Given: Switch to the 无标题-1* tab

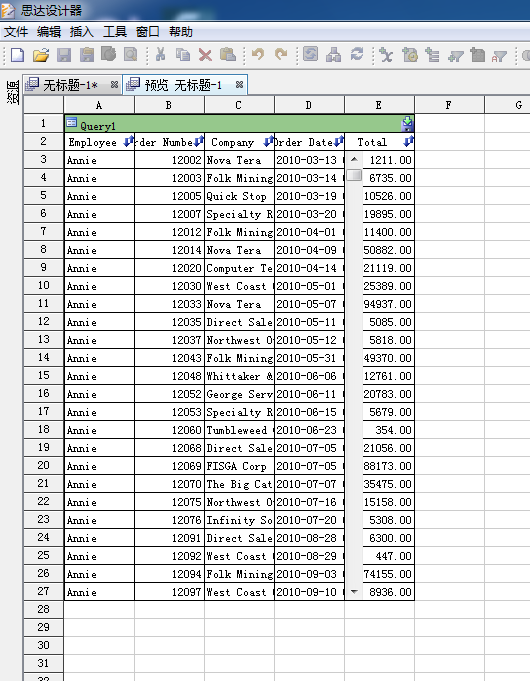Looking at the screenshot, I should tap(70, 85).
